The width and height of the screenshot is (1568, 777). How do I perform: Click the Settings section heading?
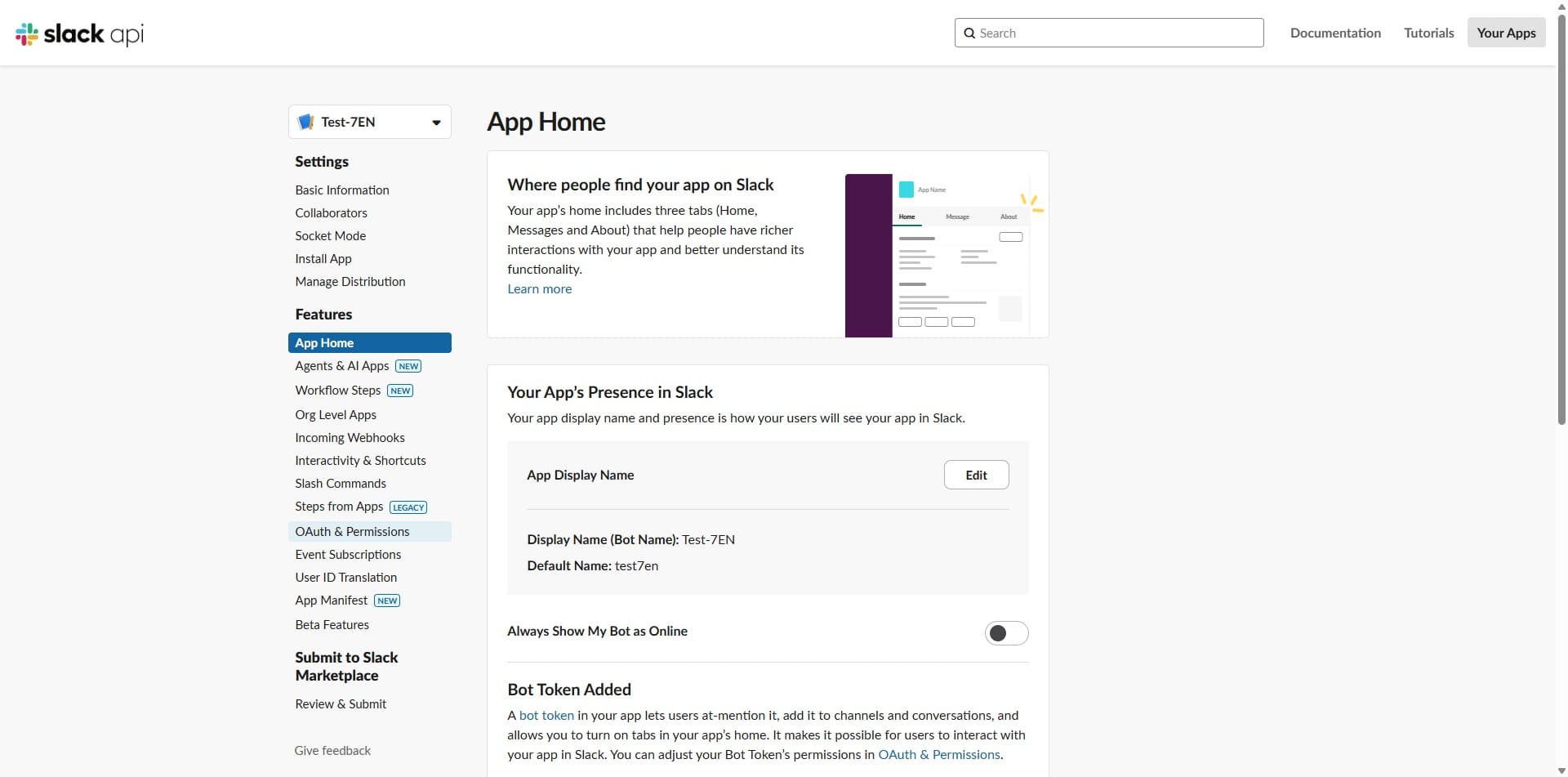pos(322,162)
